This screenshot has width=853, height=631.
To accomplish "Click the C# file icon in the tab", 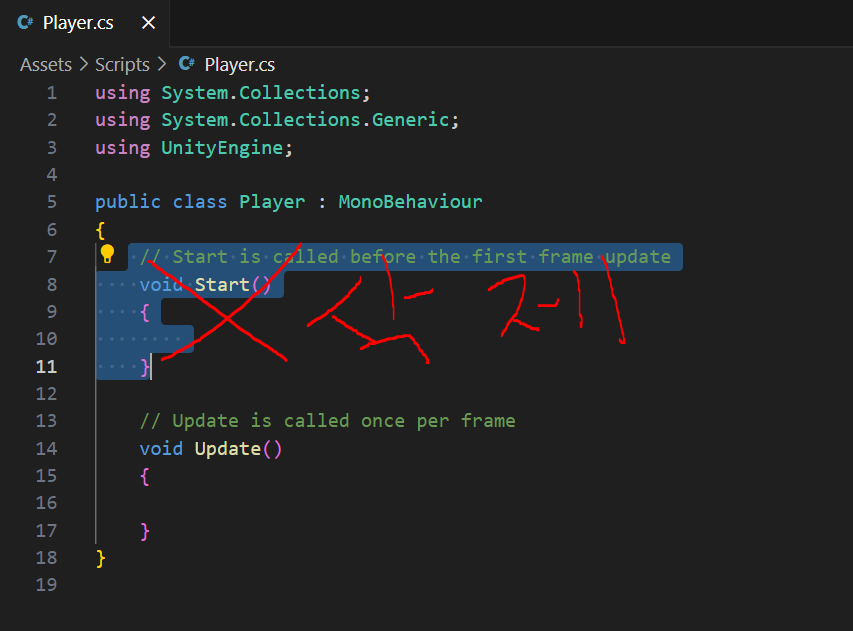I will 25,23.
